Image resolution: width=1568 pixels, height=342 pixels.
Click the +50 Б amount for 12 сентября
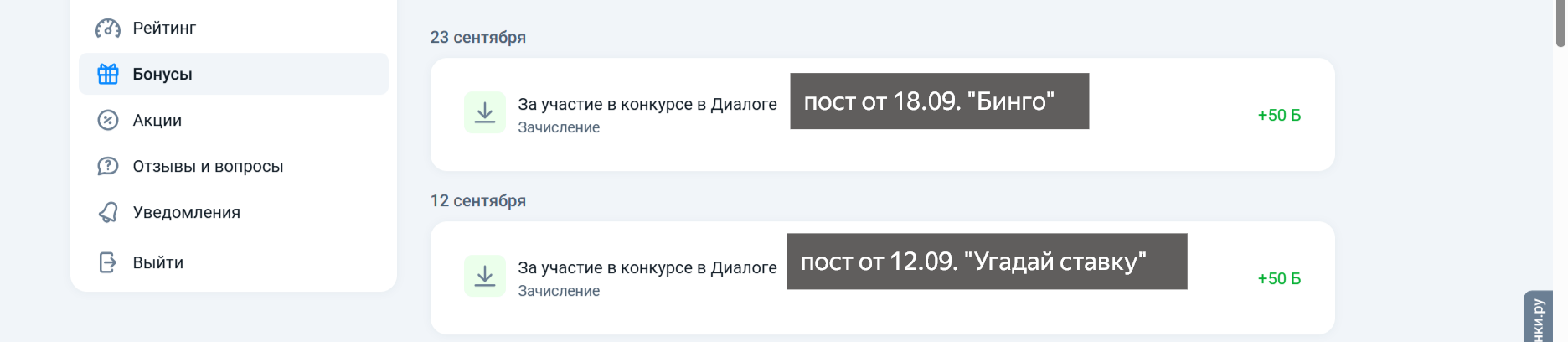tap(1279, 279)
